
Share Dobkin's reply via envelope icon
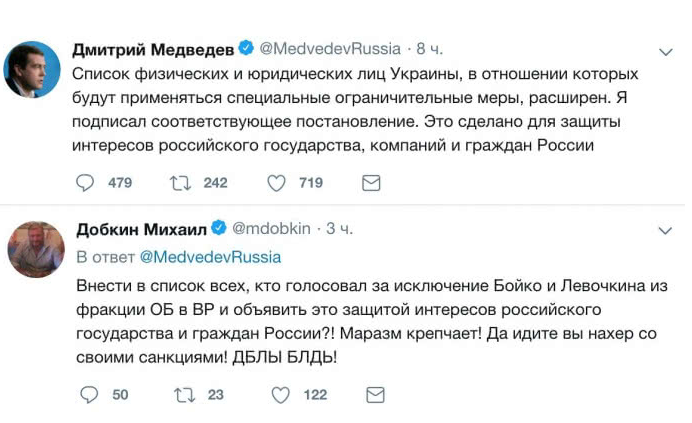click(376, 395)
